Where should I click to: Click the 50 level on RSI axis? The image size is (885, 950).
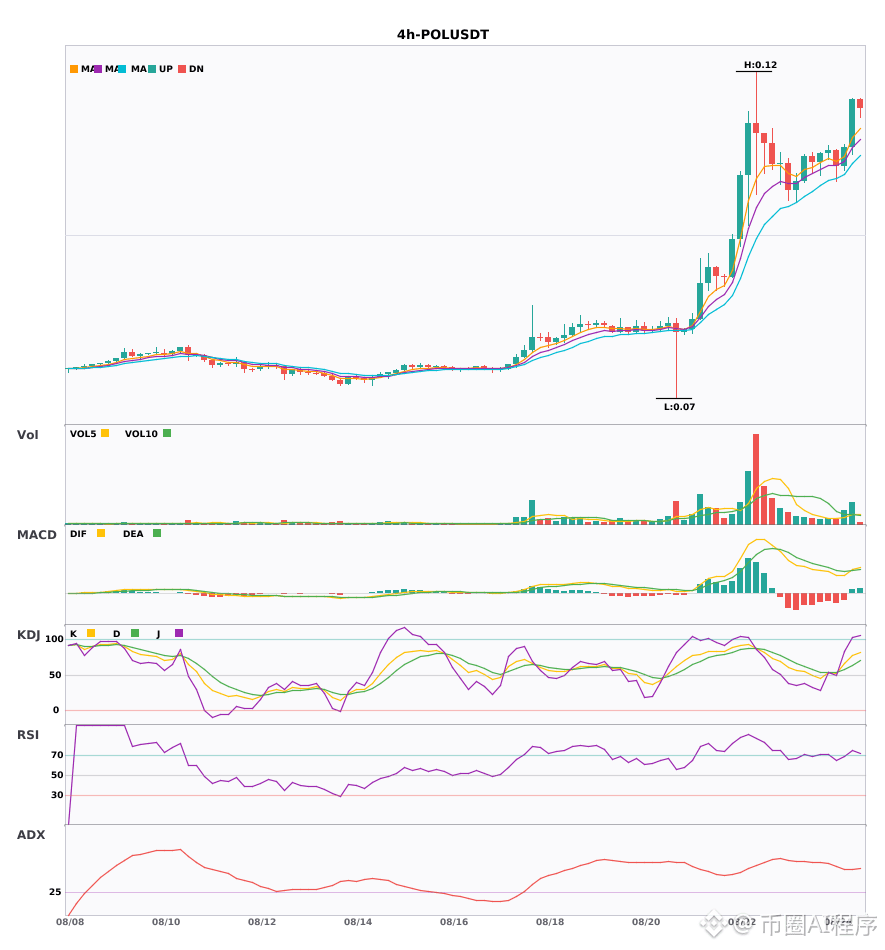(x=57, y=775)
